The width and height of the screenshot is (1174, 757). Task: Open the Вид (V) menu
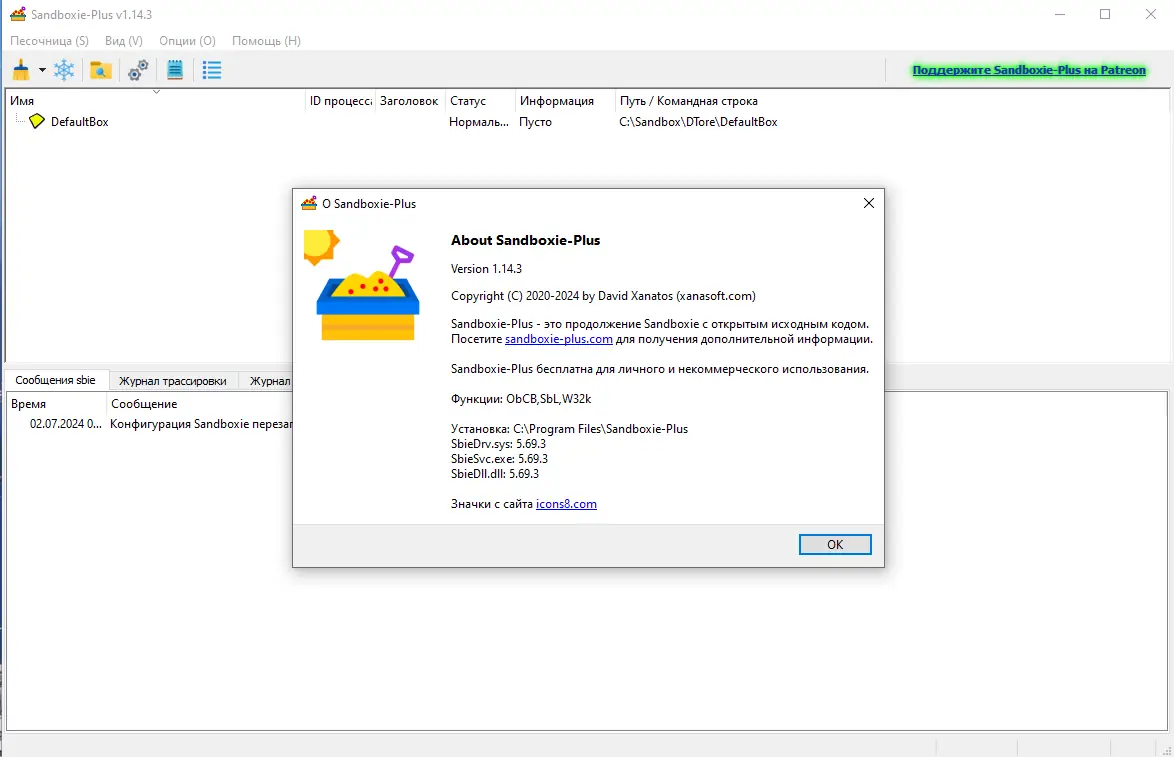pos(124,40)
